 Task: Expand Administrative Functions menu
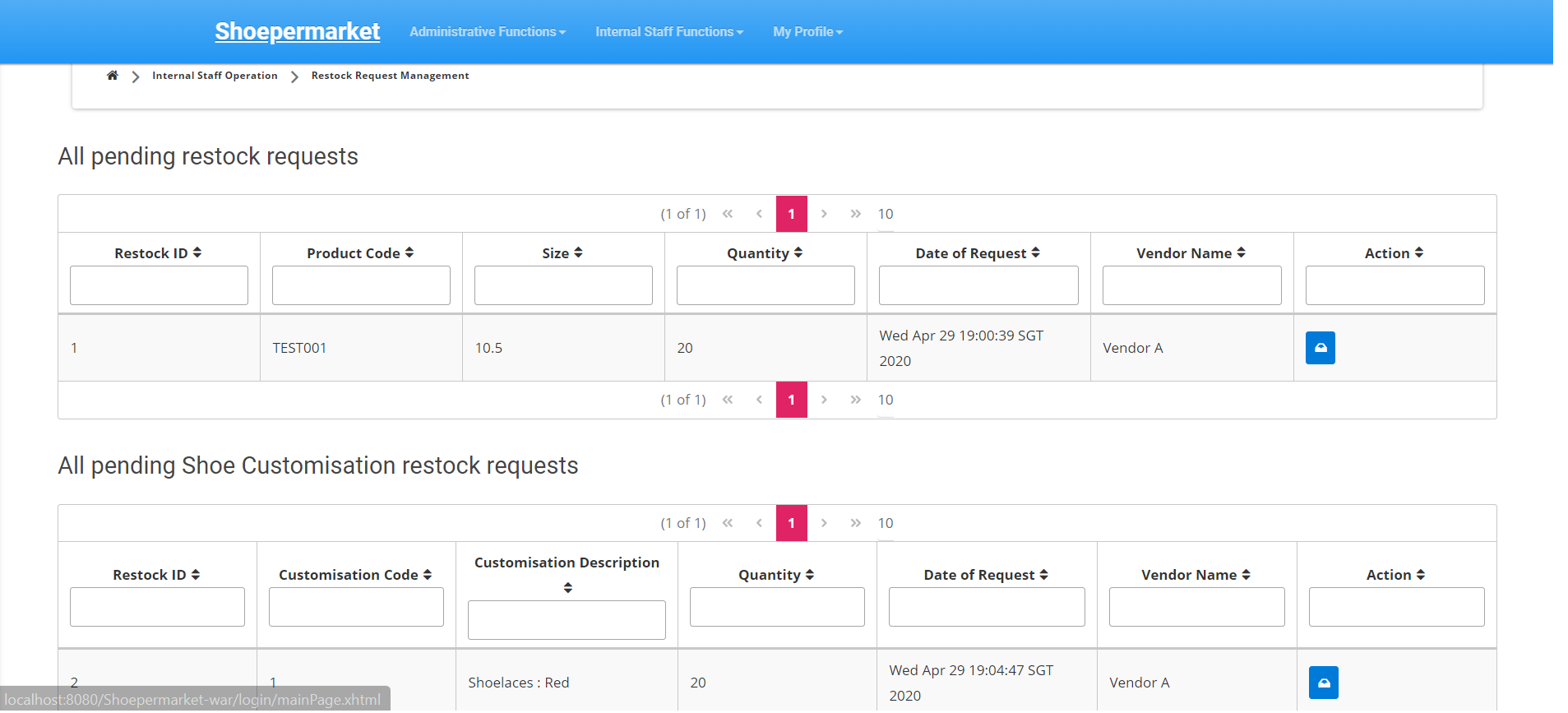point(488,32)
